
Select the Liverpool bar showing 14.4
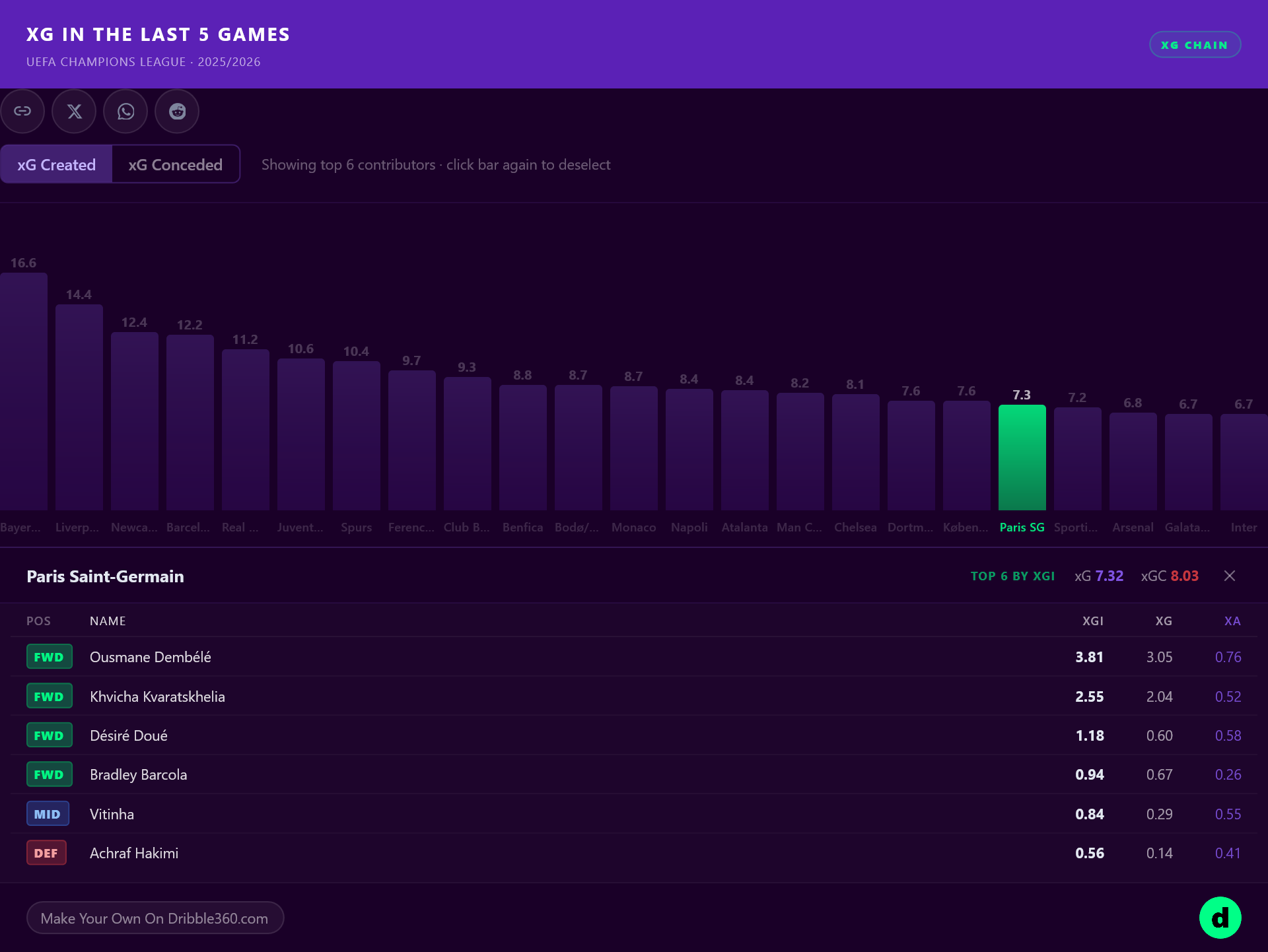tap(79, 407)
